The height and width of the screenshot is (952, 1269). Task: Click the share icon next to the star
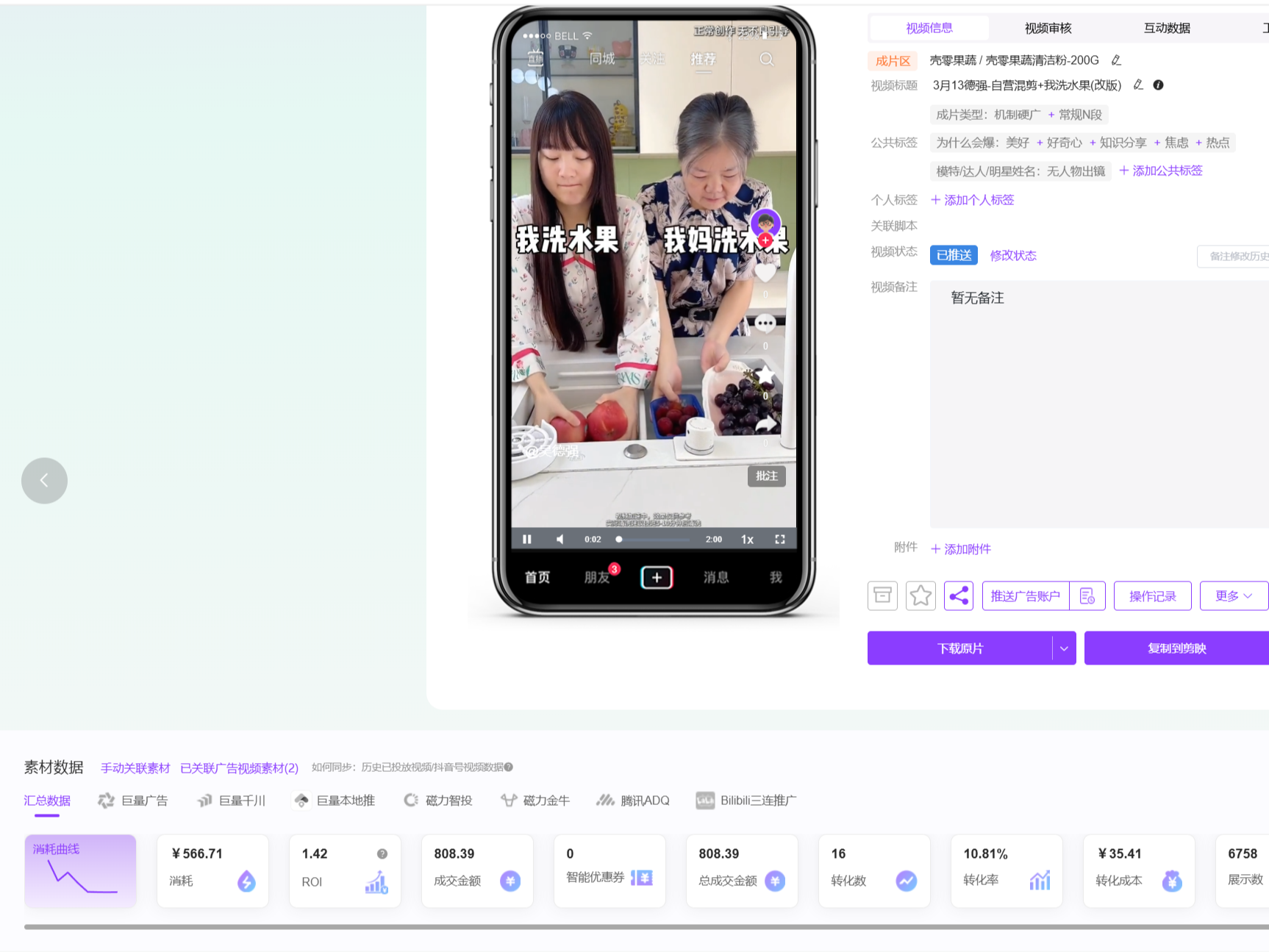[959, 595]
